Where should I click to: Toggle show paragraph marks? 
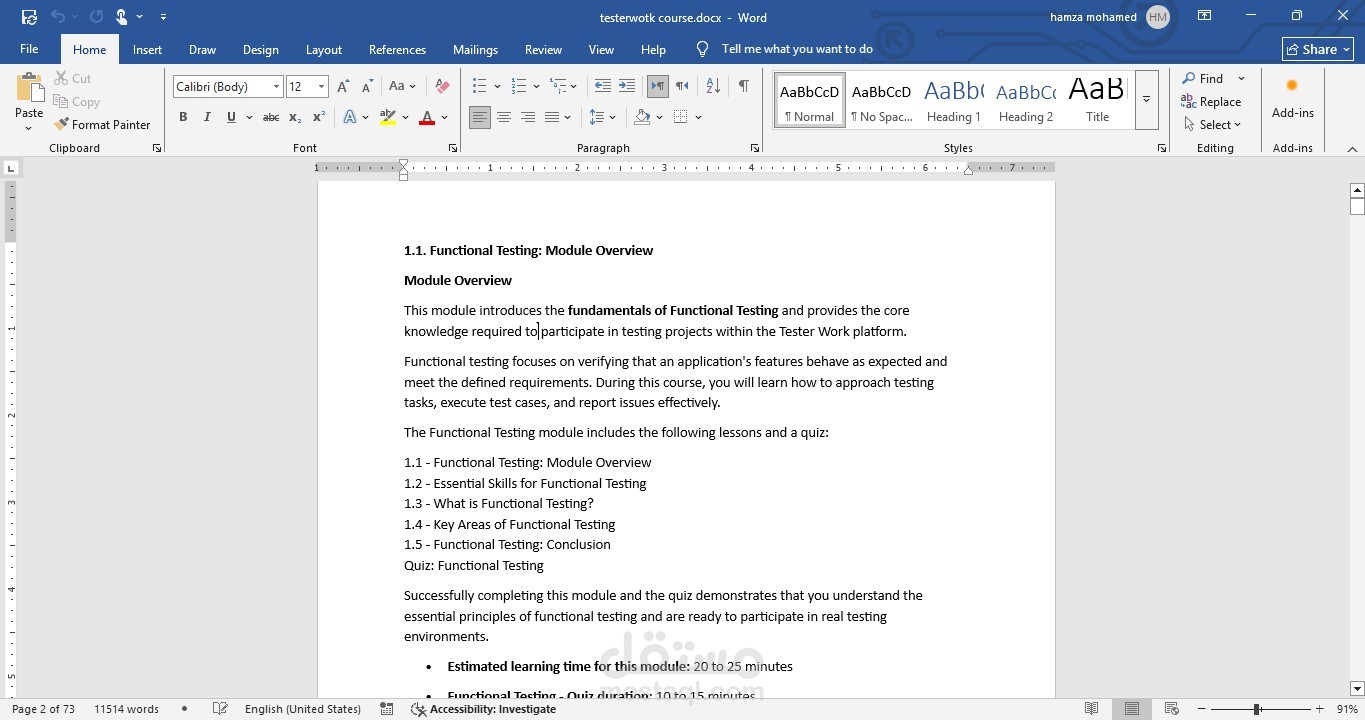point(743,87)
